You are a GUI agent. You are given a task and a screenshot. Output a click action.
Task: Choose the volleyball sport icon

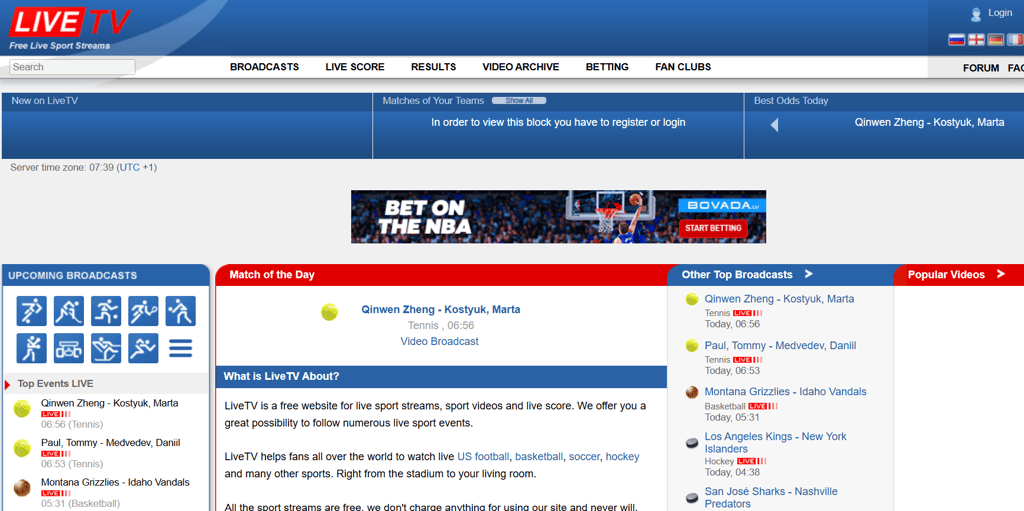tap(180, 311)
